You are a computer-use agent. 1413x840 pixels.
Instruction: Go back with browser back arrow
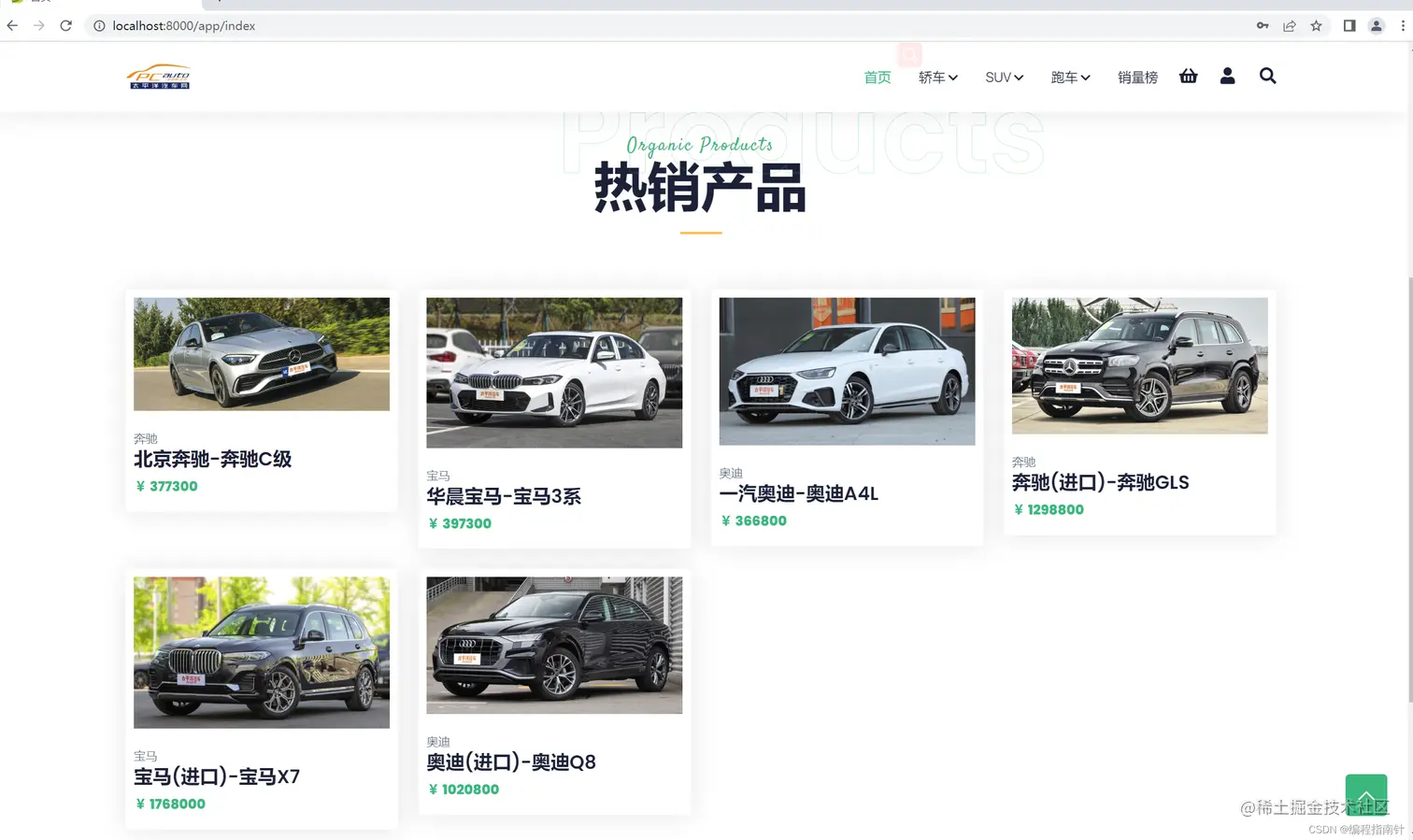click(x=12, y=26)
